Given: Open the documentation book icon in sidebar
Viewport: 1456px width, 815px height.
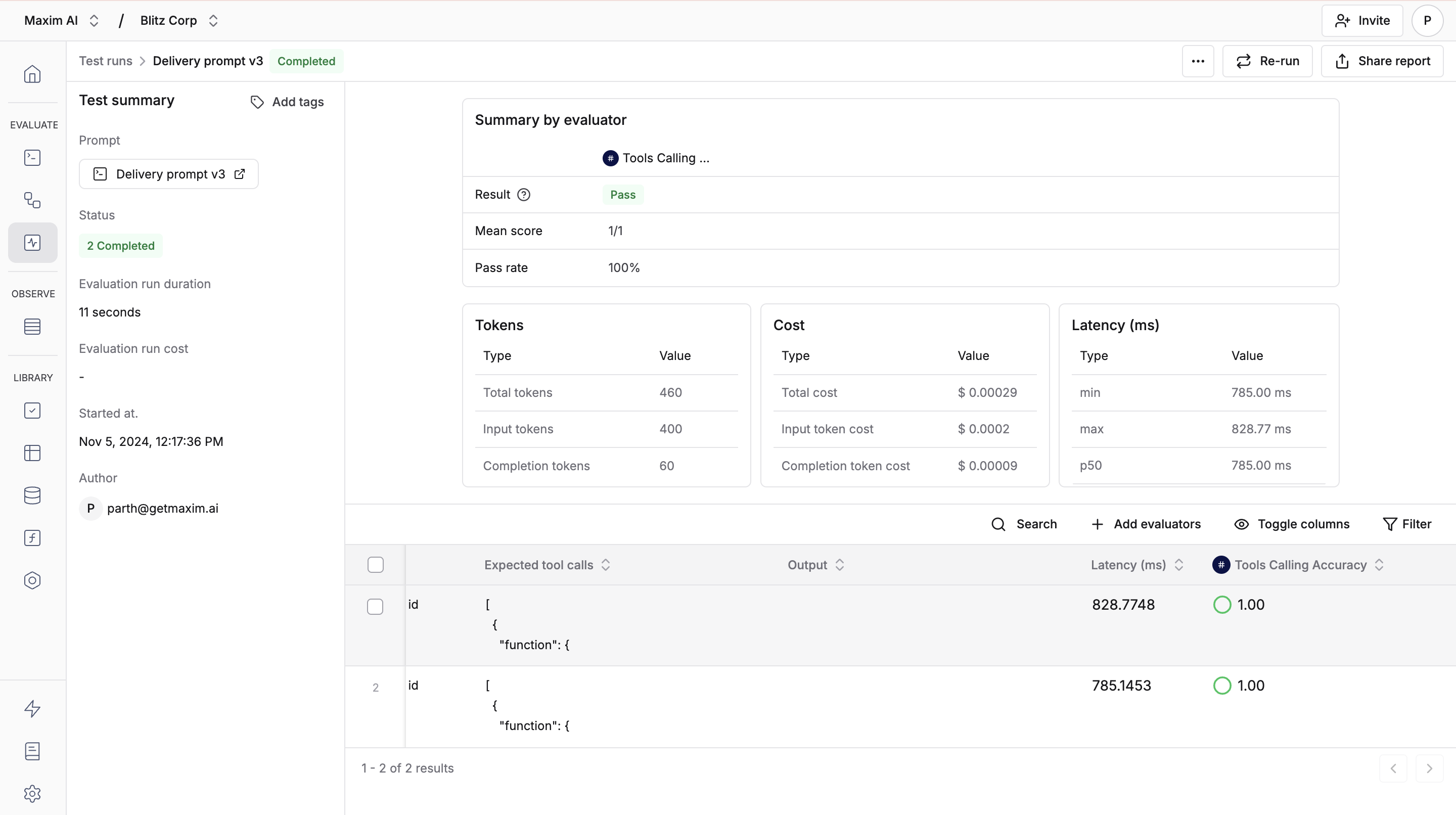Looking at the screenshot, I should [32, 751].
